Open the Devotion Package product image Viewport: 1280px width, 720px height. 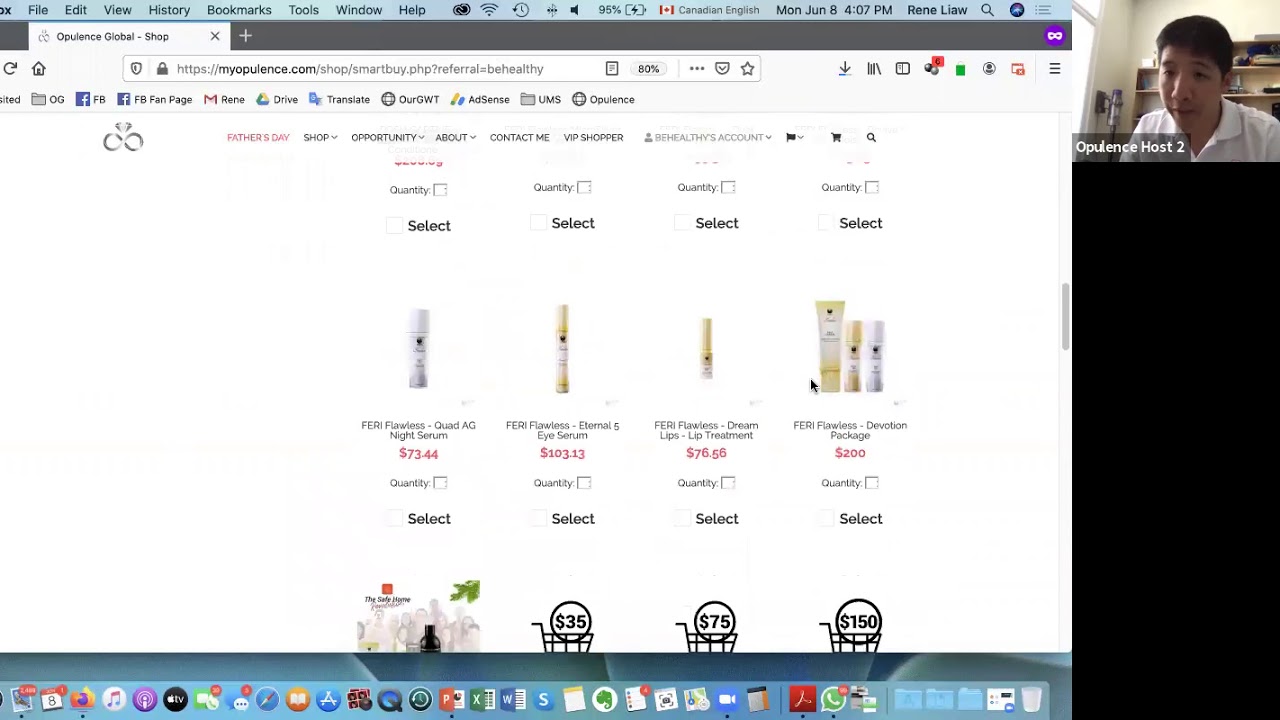(850, 346)
